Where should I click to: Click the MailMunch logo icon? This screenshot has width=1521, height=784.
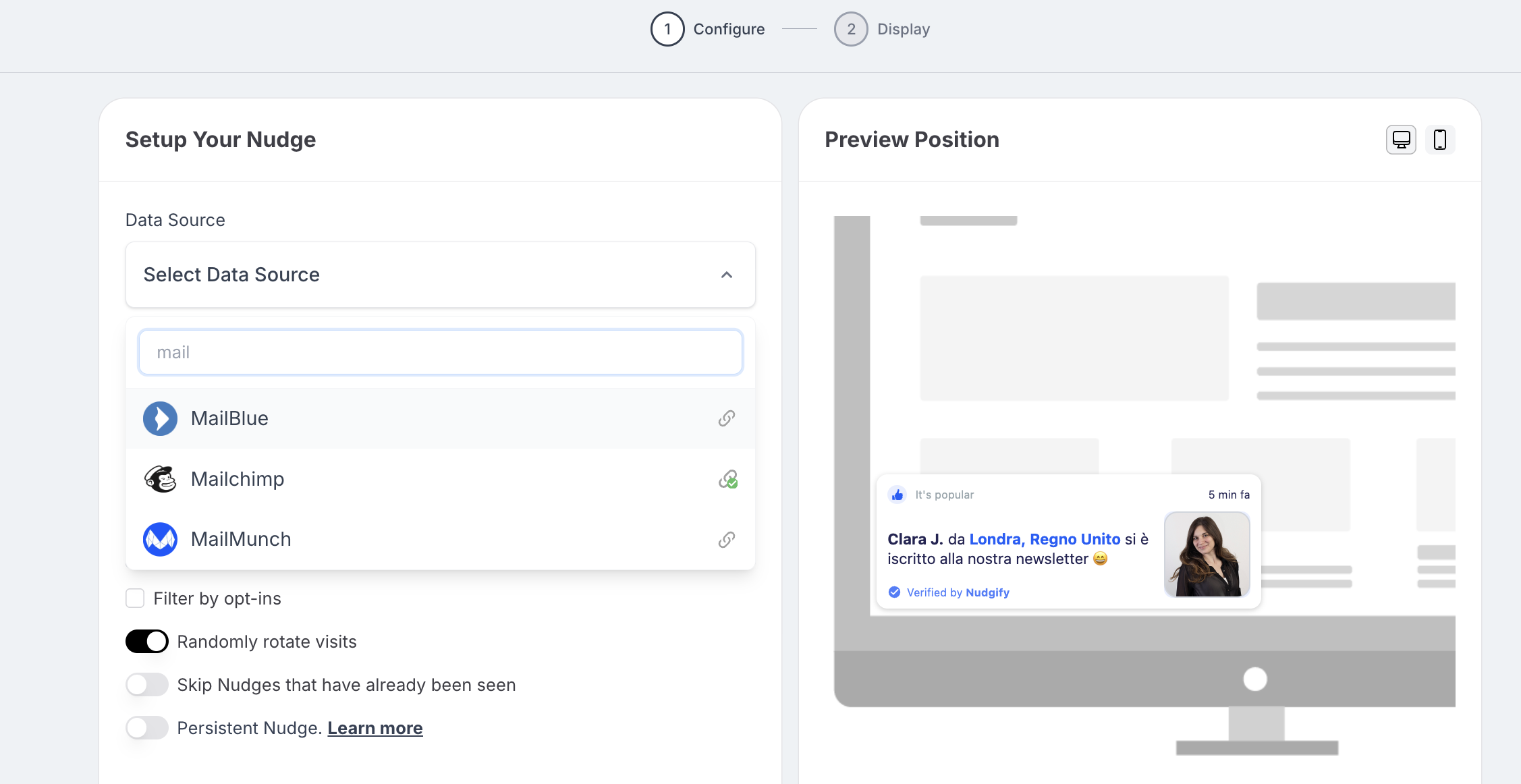click(160, 539)
